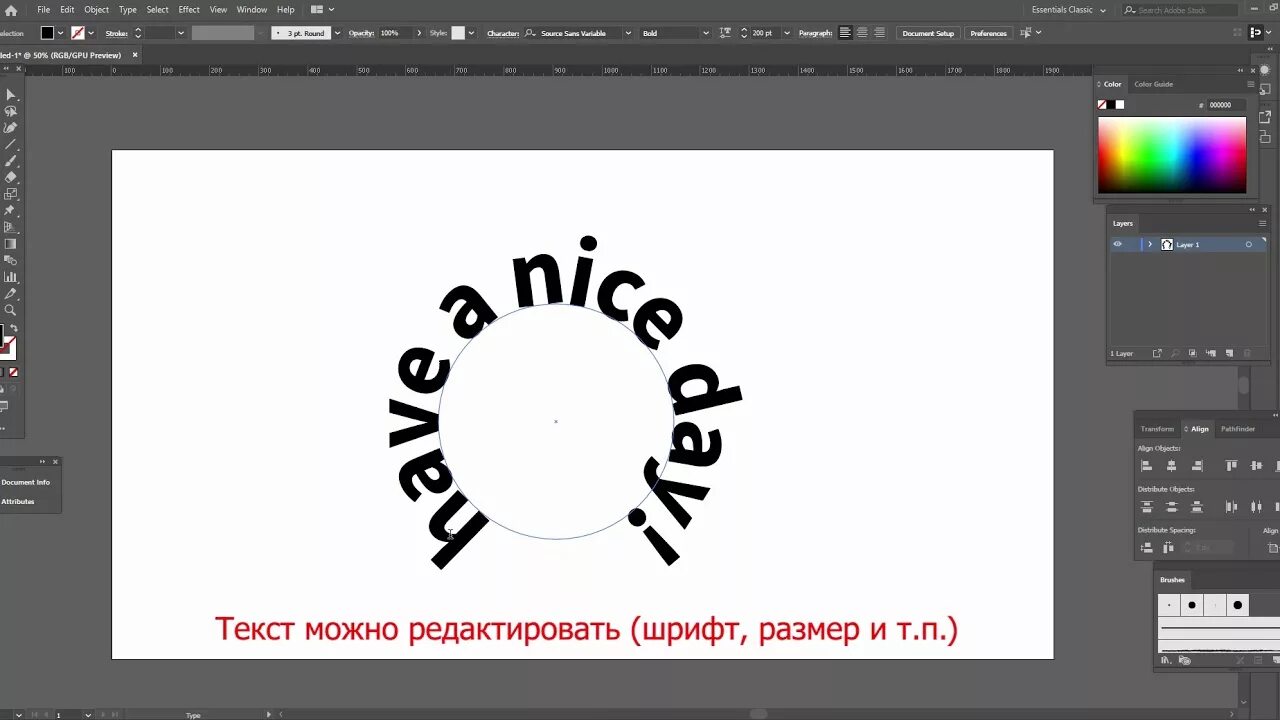Create new layer in Layers panel

[1228, 353]
